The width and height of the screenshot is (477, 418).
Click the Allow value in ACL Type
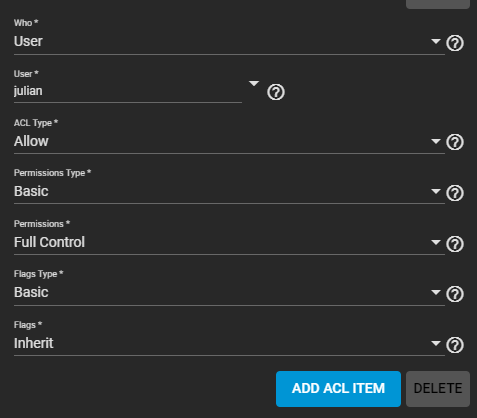tap(31, 141)
